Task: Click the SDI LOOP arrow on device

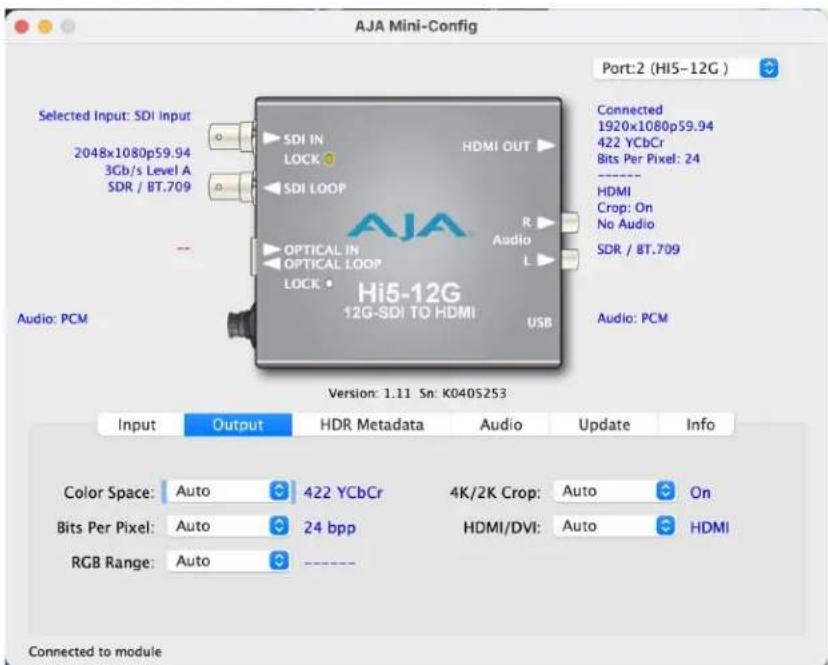Action: click(271, 188)
